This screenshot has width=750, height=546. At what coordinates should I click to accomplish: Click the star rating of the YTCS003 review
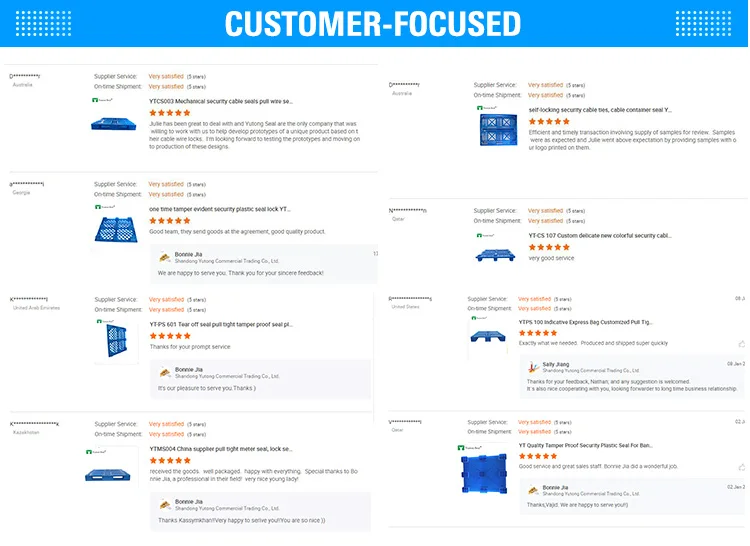coord(169,113)
